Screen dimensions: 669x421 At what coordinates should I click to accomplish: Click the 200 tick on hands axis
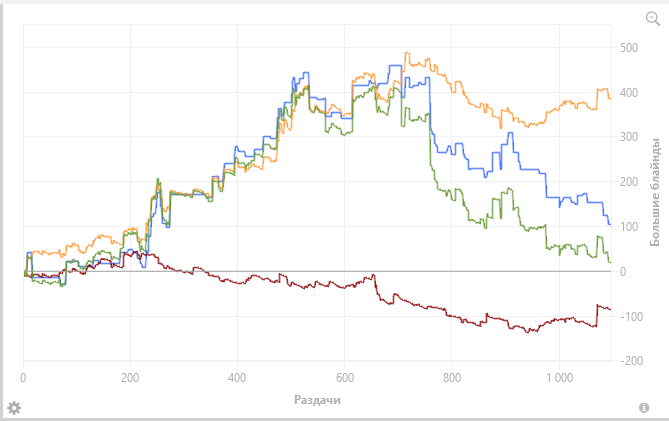pyautogui.click(x=130, y=377)
